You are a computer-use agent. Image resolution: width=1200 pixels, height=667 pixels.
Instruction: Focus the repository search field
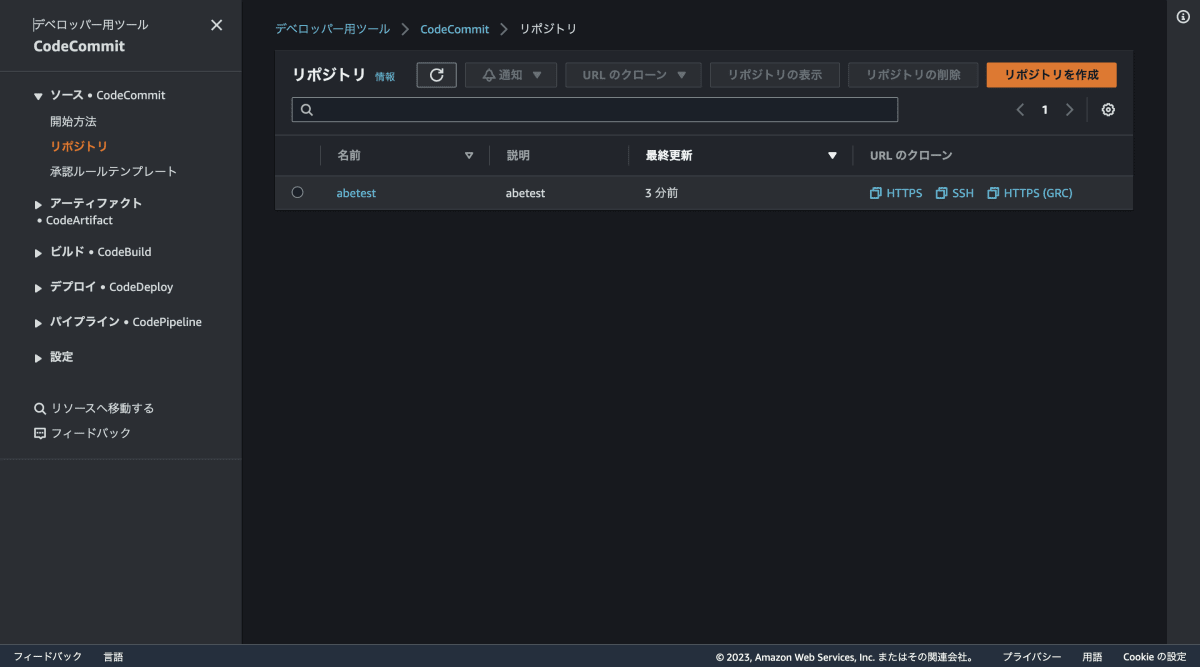point(595,110)
